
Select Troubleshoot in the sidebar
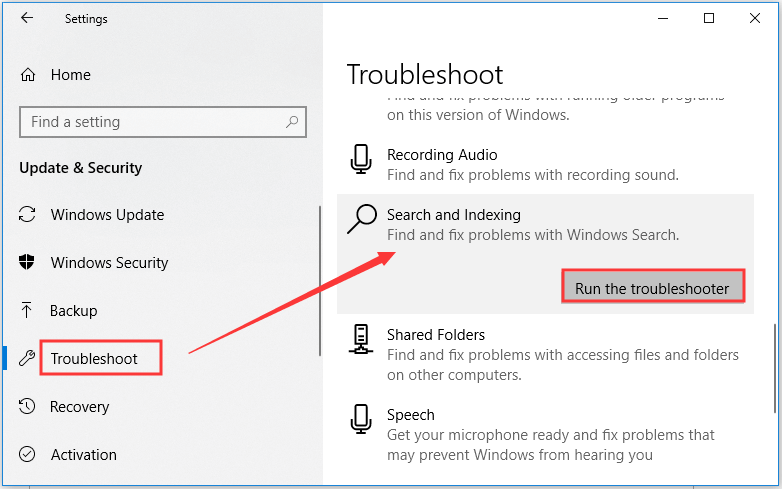(94, 359)
